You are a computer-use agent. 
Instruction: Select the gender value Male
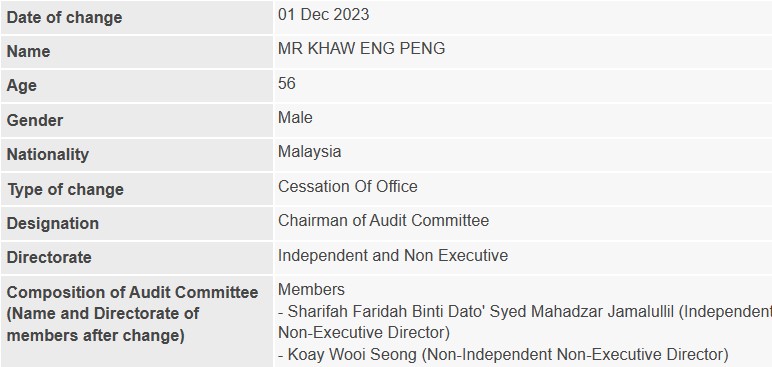pos(295,117)
